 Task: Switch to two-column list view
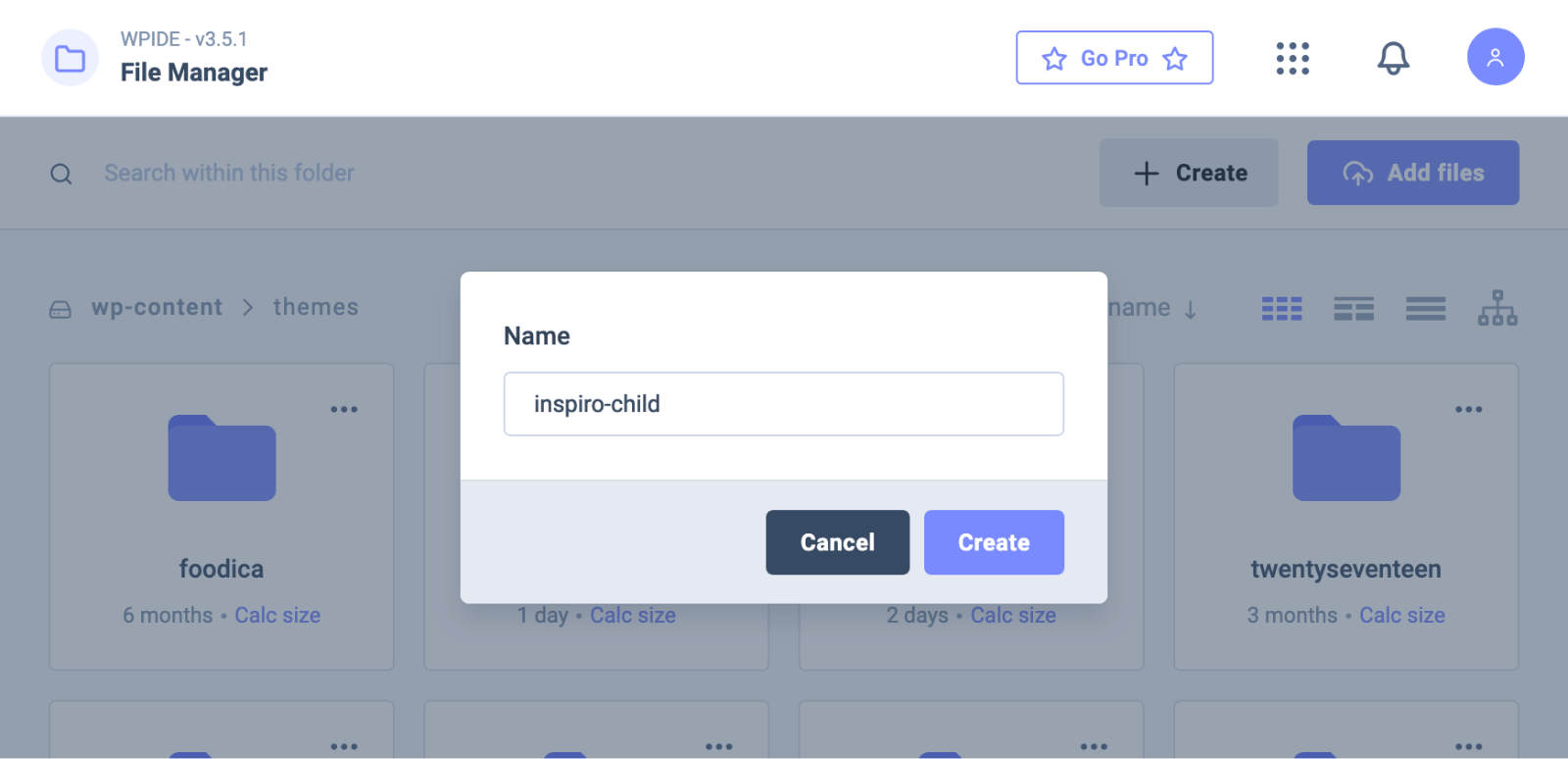click(x=1353, y=309)
